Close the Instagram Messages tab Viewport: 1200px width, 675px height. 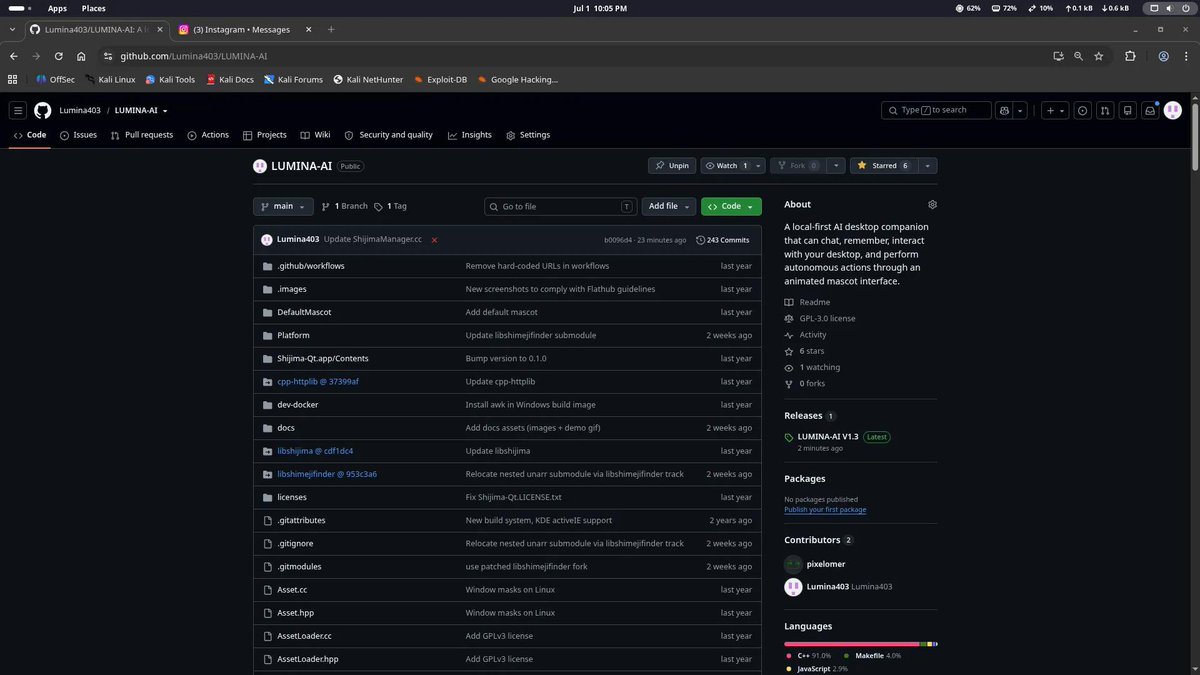[309, 30]
